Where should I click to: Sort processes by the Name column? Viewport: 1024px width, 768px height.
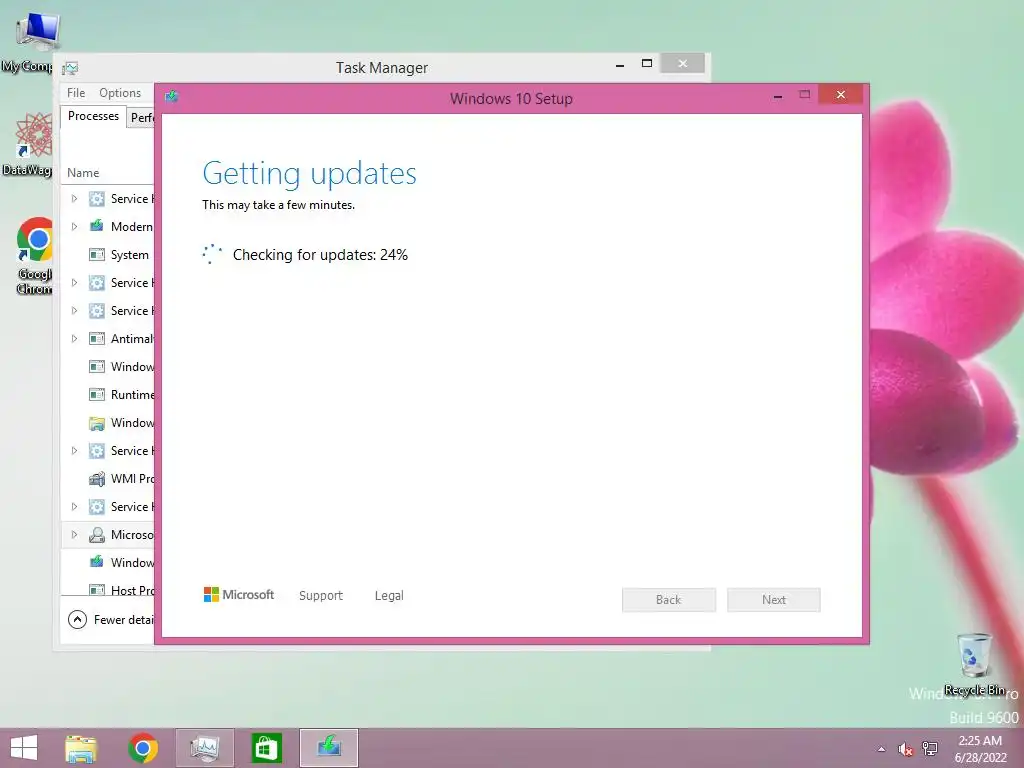83,172
